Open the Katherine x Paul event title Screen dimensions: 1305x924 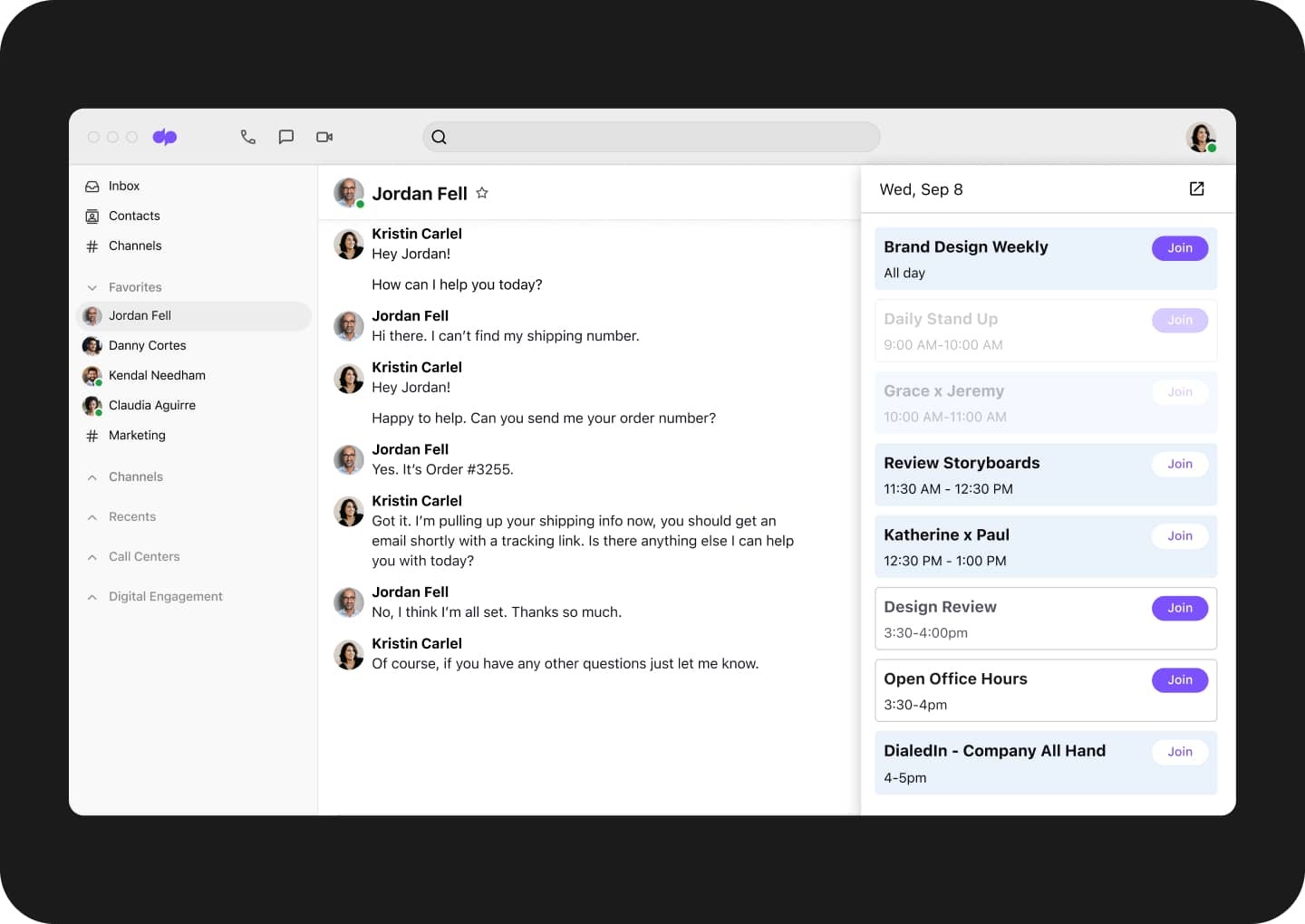(946, 535)
